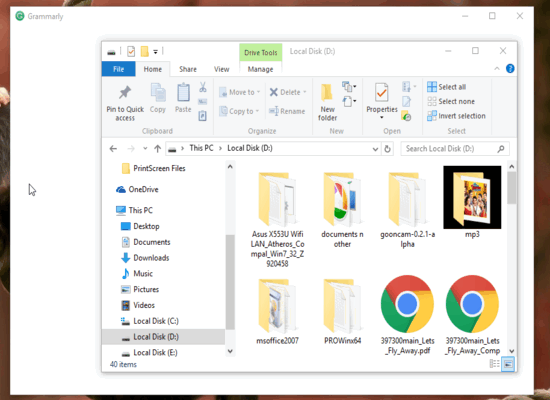Click the Drive Tools contextual tab

pos(261,53)
